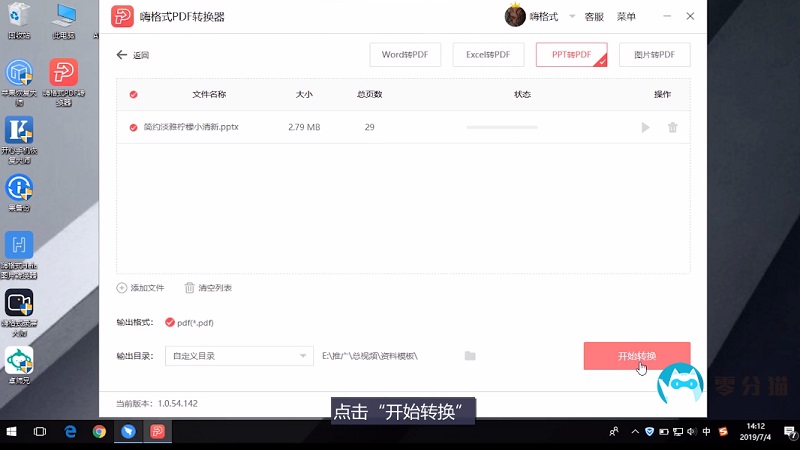The image size is (800, 450).
Task: Click the user avatar in title bar
Action: tap(515, 16)
